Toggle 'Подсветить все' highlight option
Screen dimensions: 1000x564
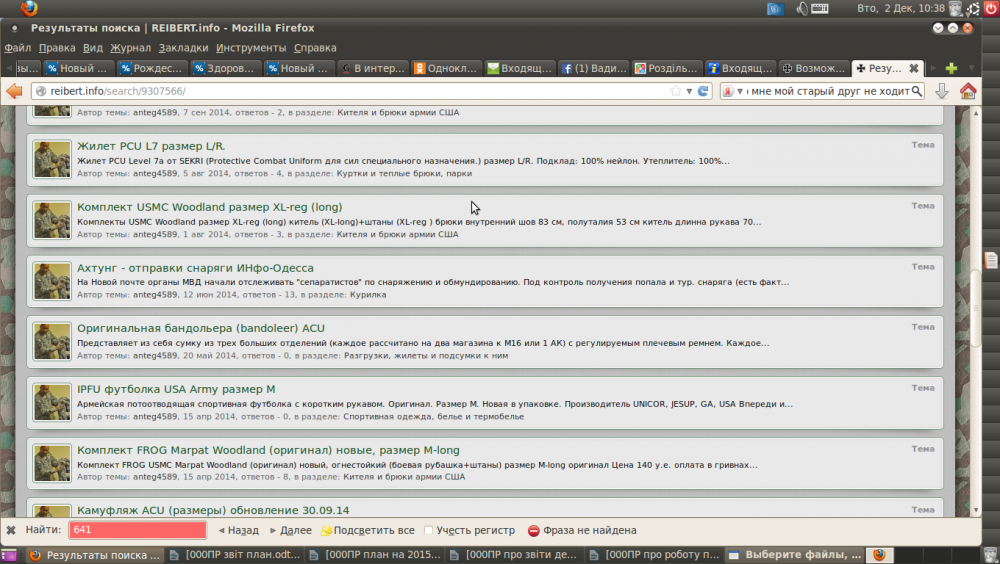tap(367, 530)
